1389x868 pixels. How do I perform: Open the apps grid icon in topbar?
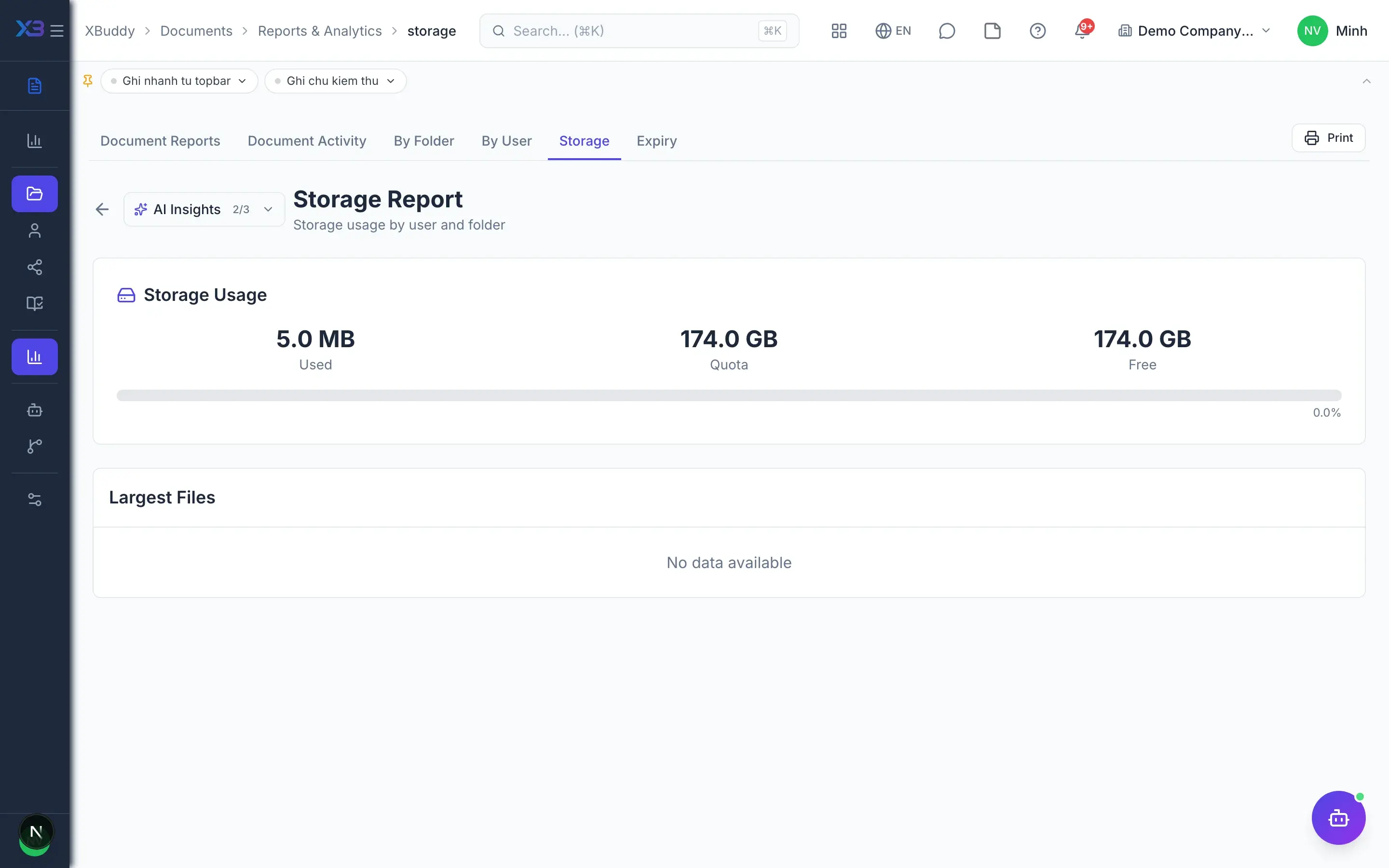pos(839,31)
